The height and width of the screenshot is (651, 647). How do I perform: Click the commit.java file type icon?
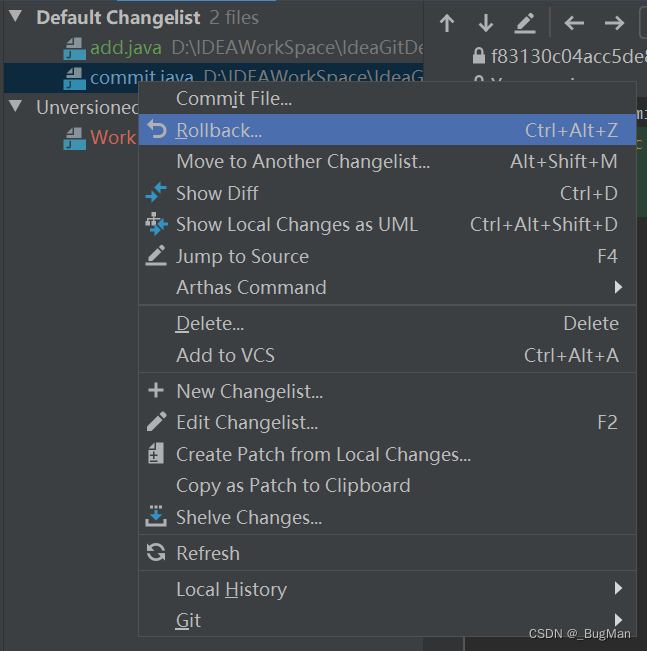pyautogui.click(x=74, y=78)
